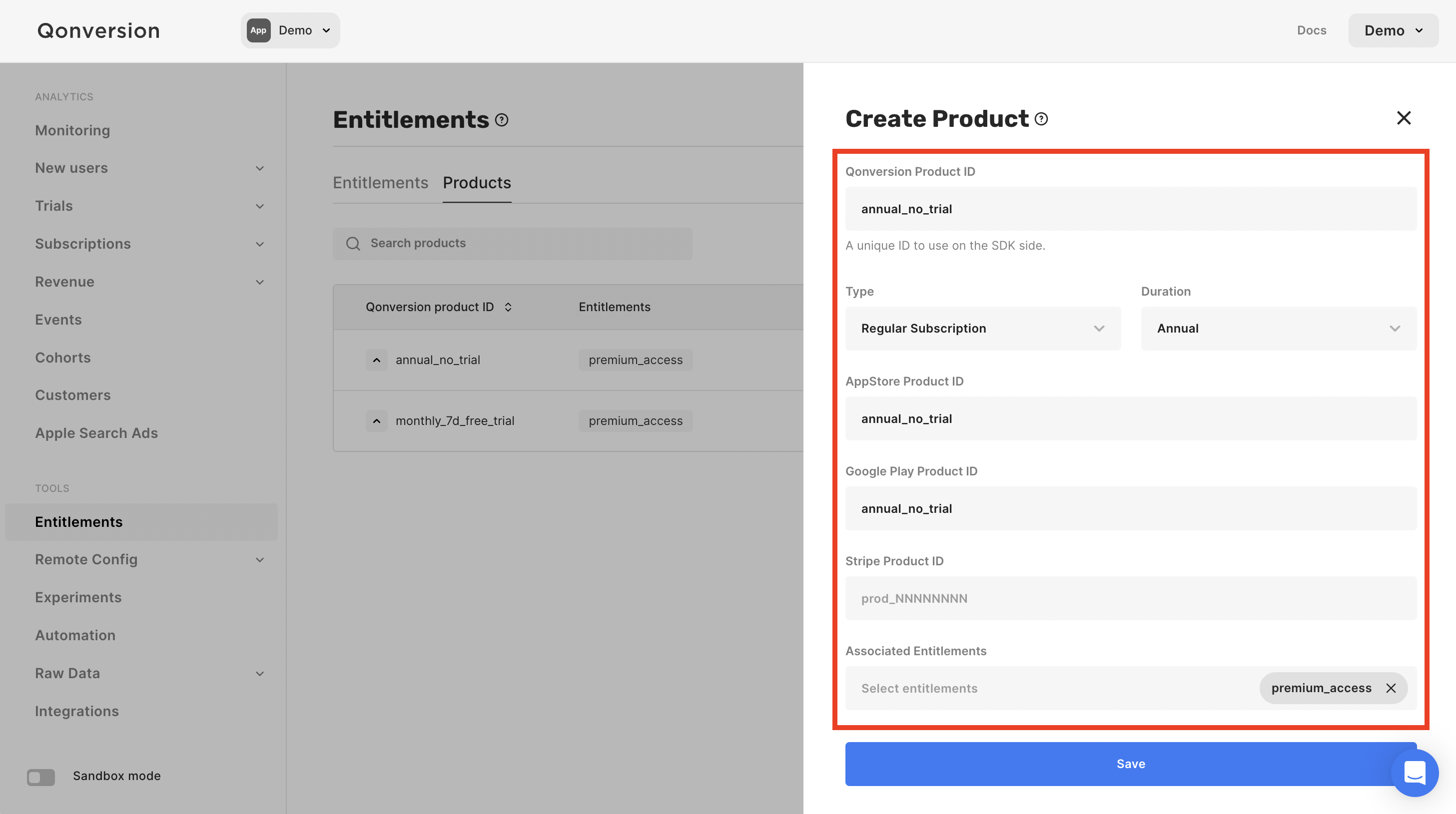This screenshot has width=1456, height=814.
Task: Open the Type dropdown
Action: click(982, 328)
